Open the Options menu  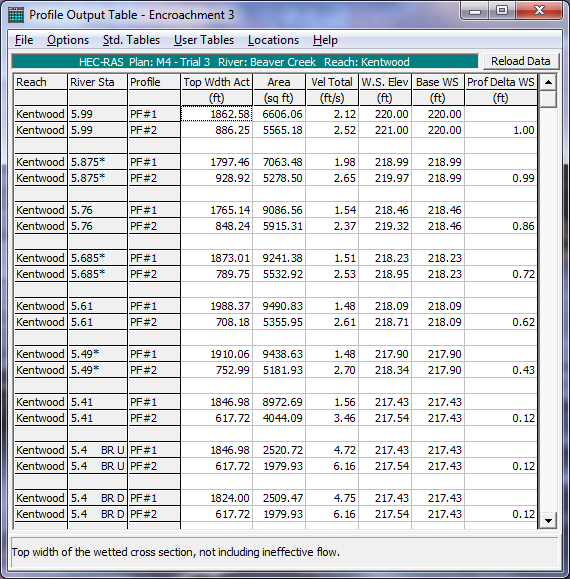[68, 40]
